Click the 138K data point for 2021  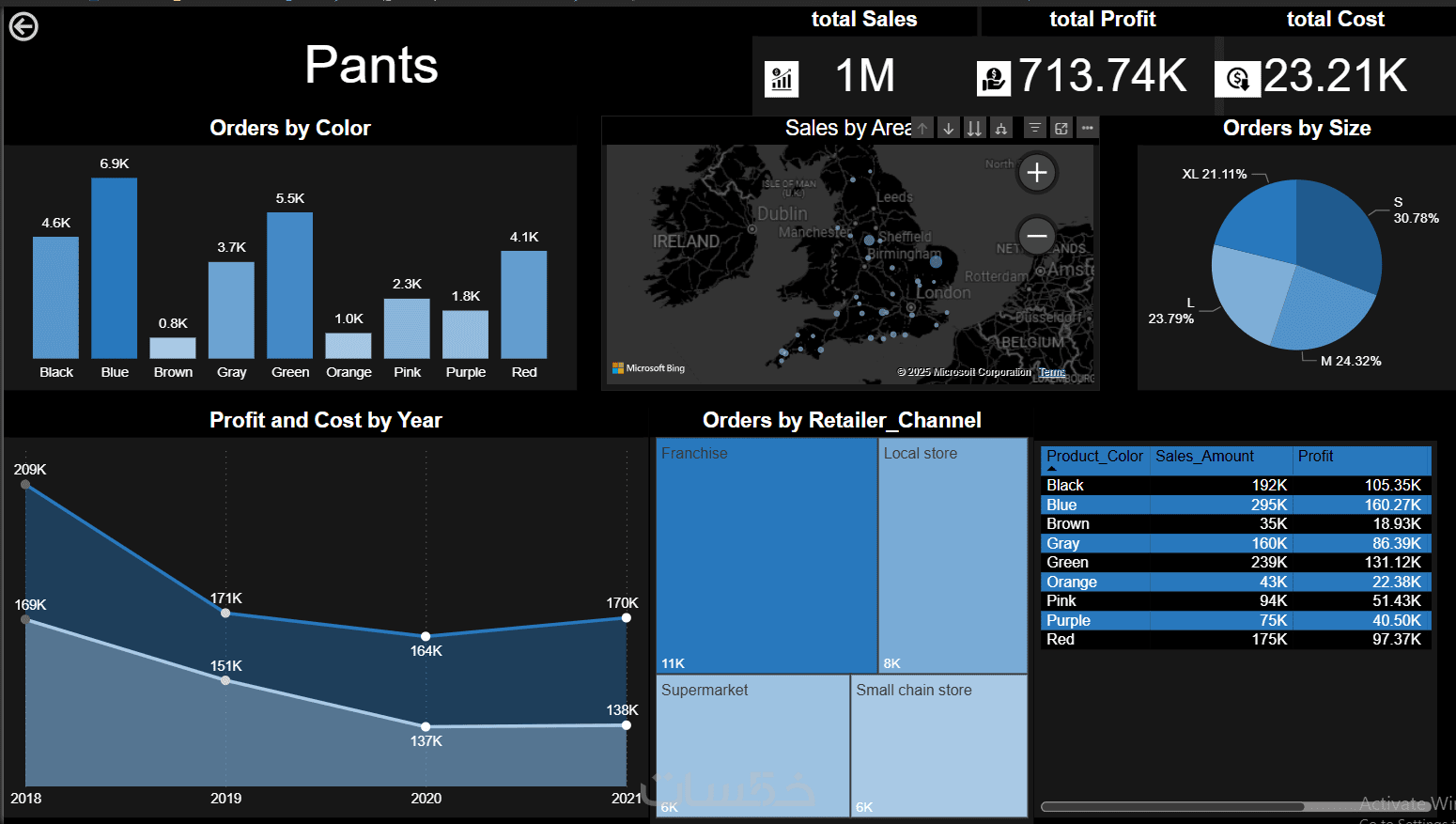click(627, 724)
